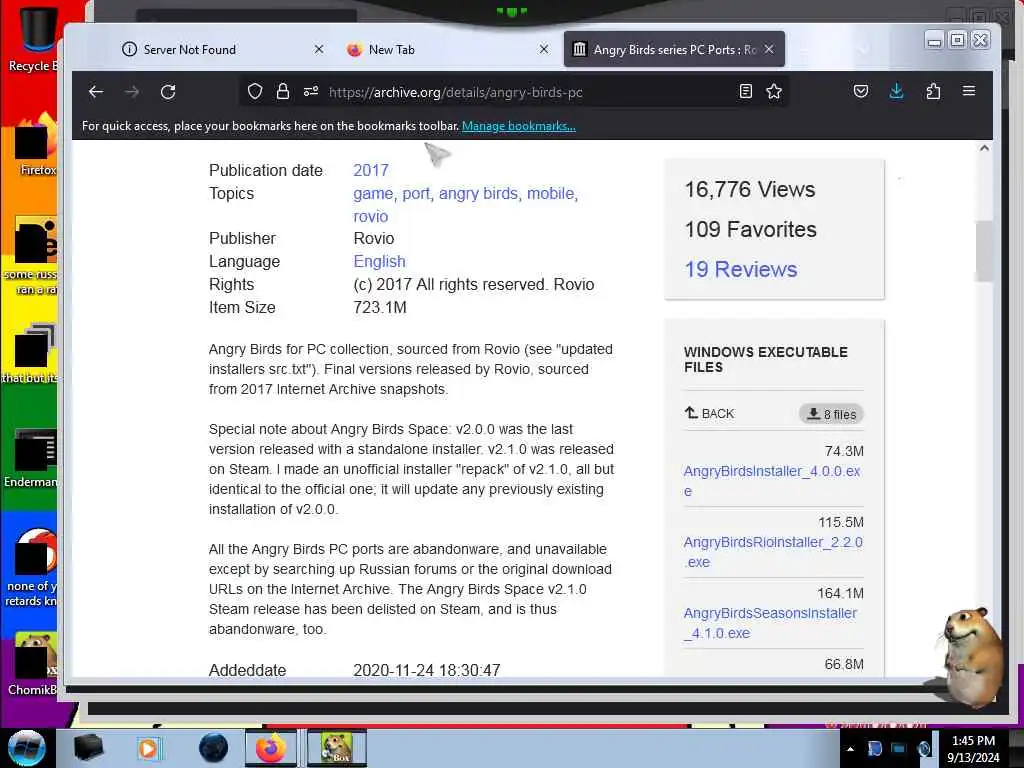The width and height of the screenshot is (1024, 768).
Task: Download AngryBirdsSeasonsInstaller_4.1.0.exe
Action: pos(770,623)
